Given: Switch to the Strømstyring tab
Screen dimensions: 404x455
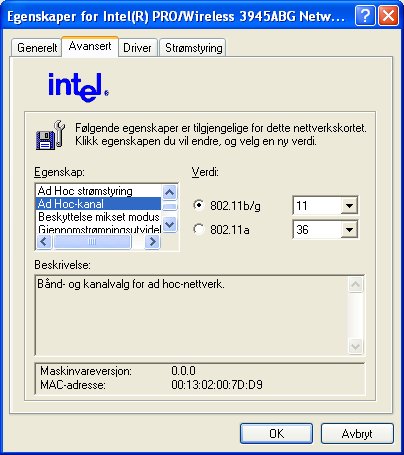Looking at the screenshot, I should pos(193,48).
